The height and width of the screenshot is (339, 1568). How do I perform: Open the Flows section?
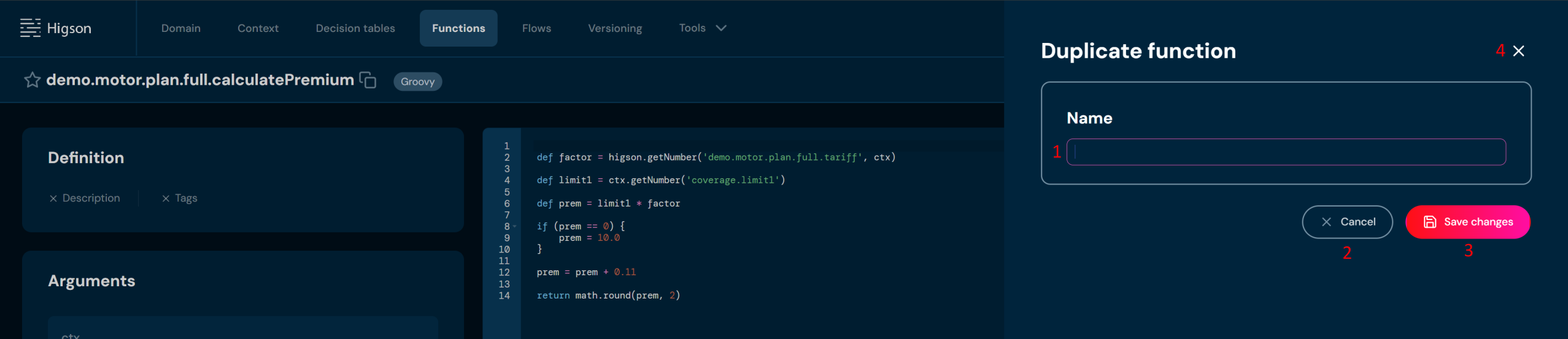click(x=536, y=28)
